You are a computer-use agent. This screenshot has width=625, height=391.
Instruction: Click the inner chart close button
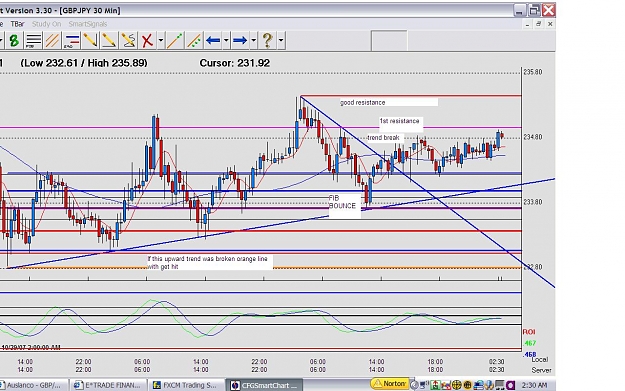pos(550,24)
